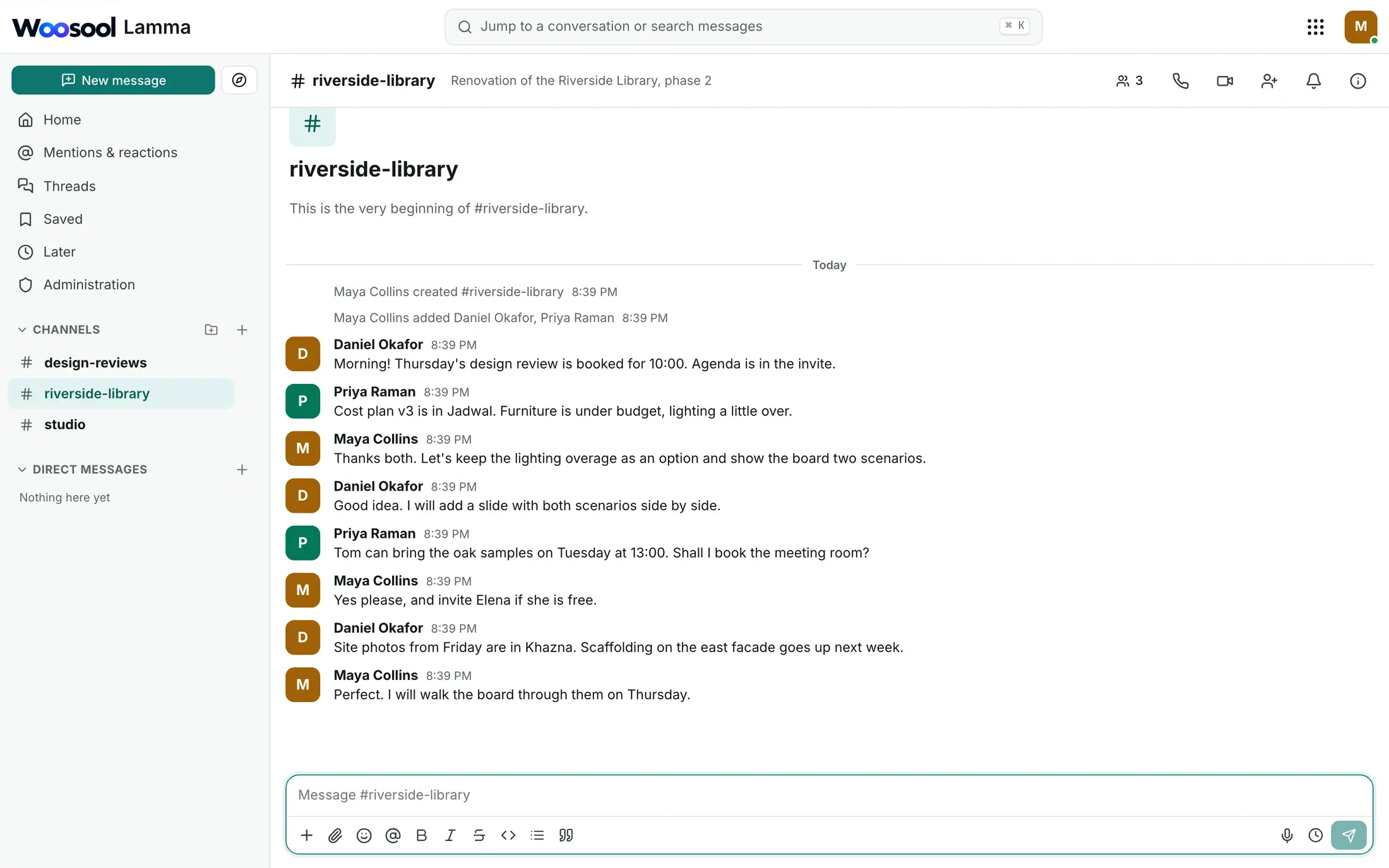Attach a file with the paperclip icon
The height and width of the screenshot is (868, 1389).
tap(335, 835)
